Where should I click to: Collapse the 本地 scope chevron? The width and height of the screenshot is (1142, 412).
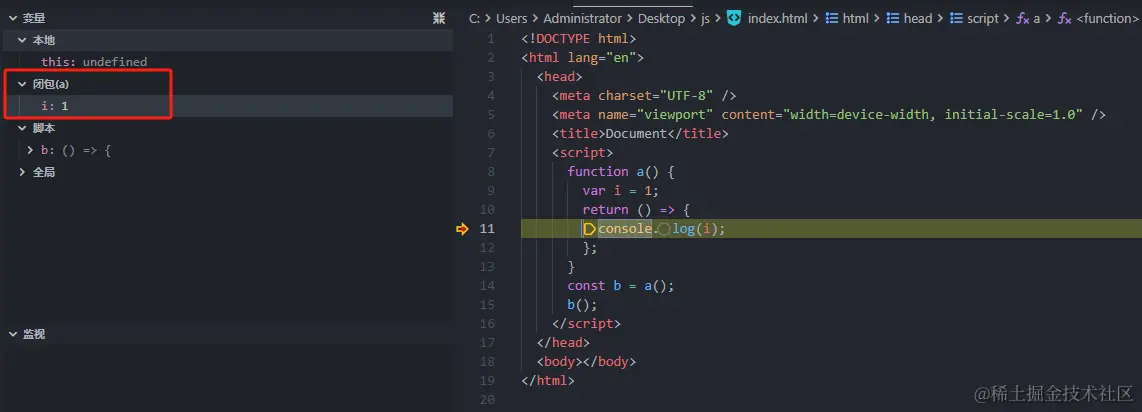point(22,40)
